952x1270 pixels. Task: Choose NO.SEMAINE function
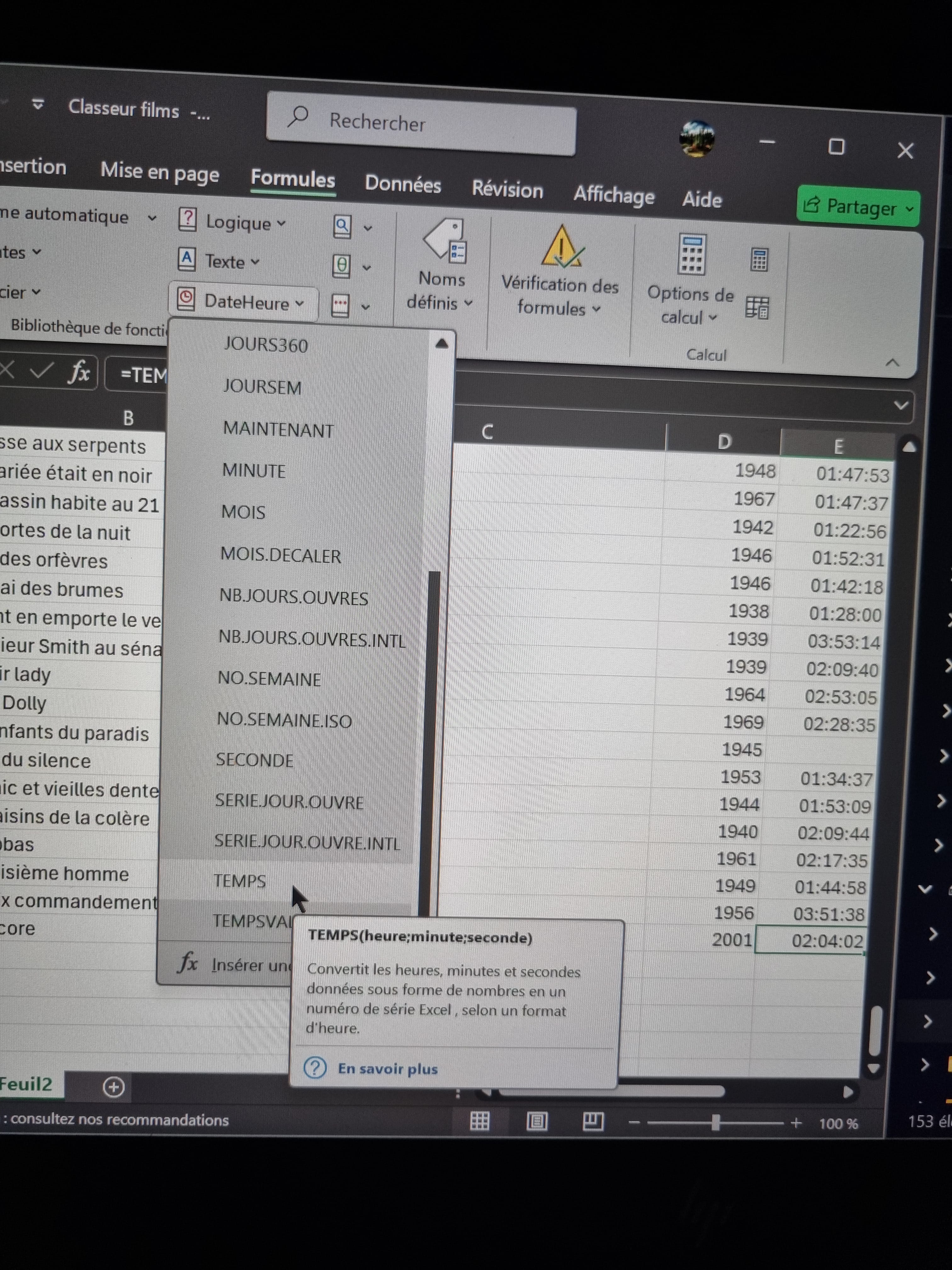point(269,679)
